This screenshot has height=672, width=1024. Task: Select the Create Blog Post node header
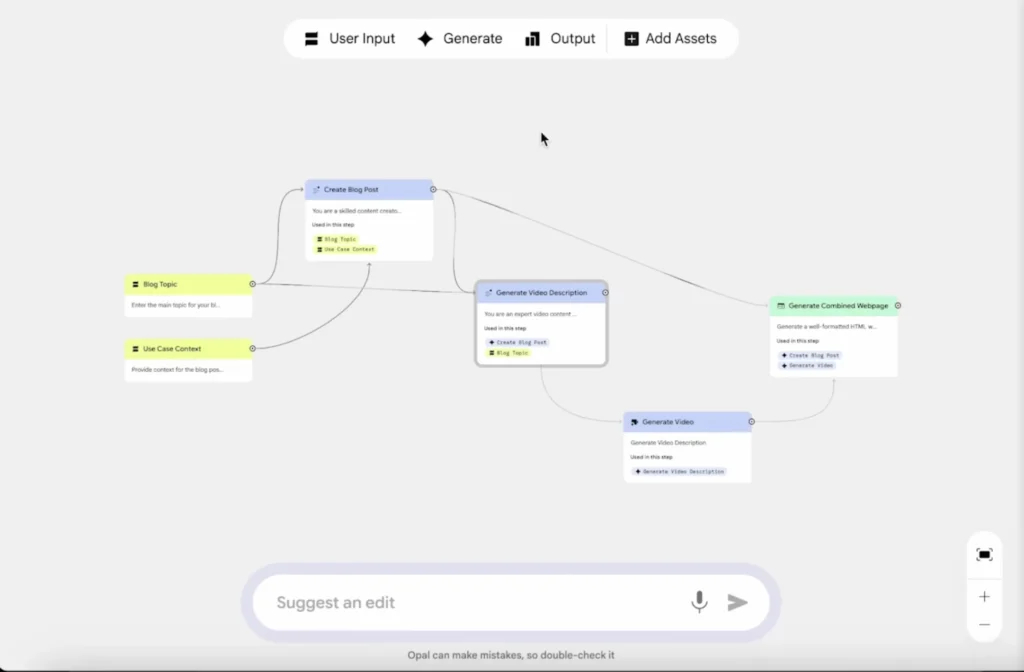click(369, 189)
